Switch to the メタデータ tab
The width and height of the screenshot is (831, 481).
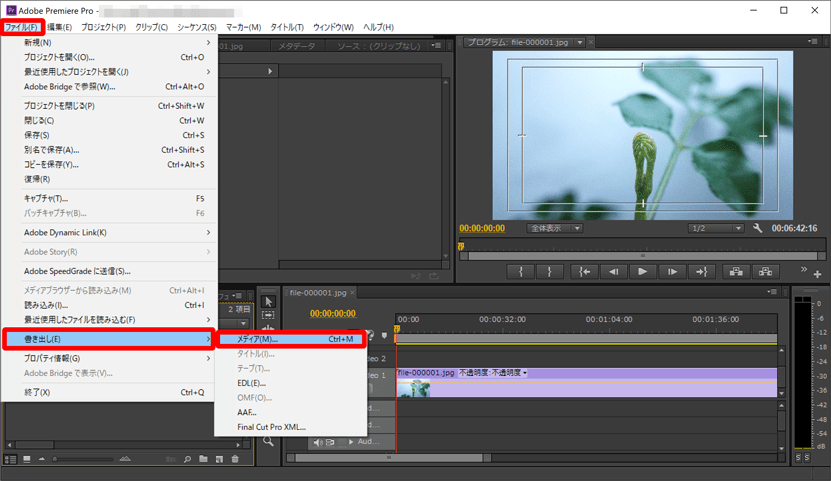pos(297,46)
